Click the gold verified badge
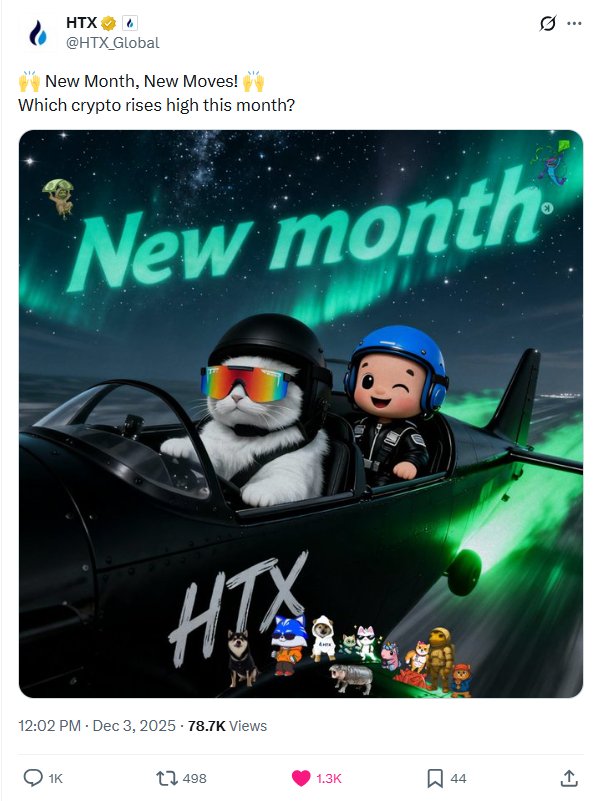Viewport: 600px width, 801px height. [x=108, y=23]
